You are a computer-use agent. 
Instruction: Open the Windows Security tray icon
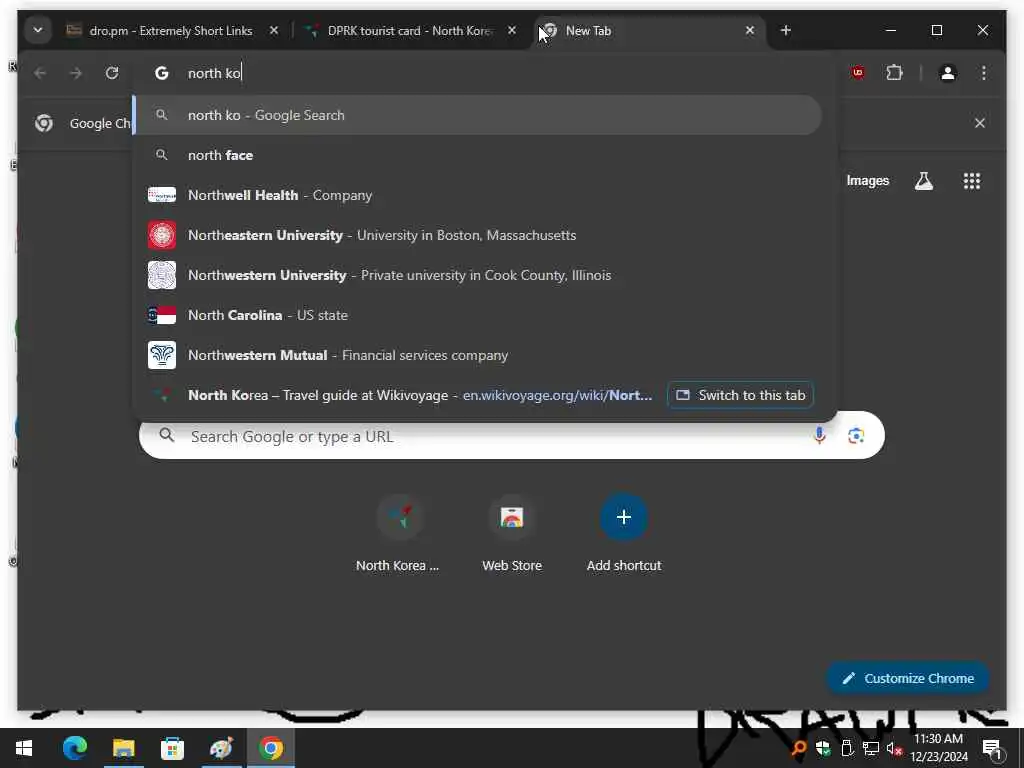[x=823, y=748]
